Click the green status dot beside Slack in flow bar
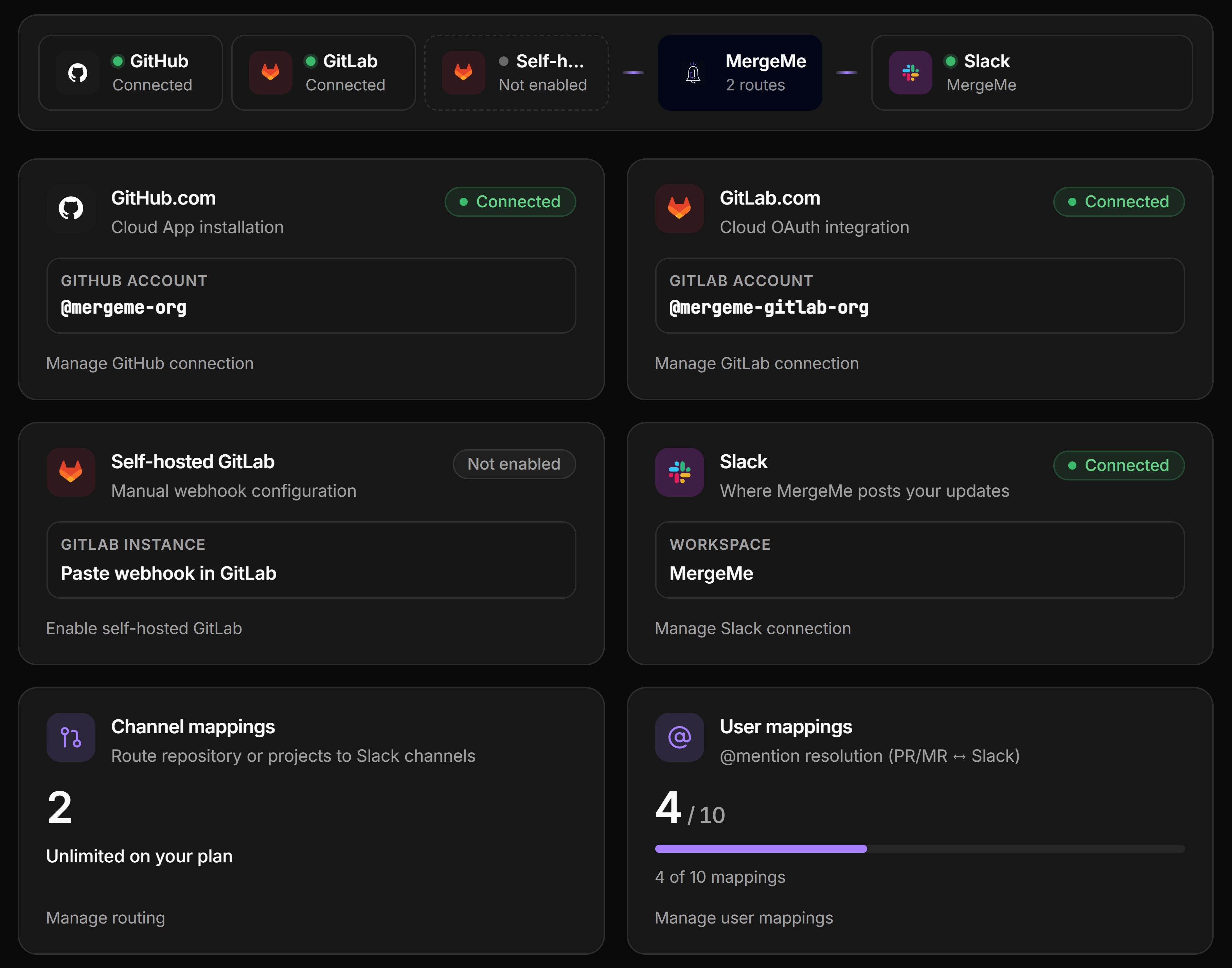 point(951,61)
